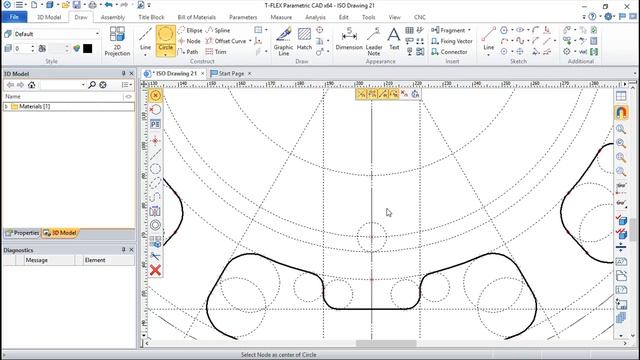Go to home in 3D Model panel
Screen dimensions: 640x360
click(x=31, y=84)
